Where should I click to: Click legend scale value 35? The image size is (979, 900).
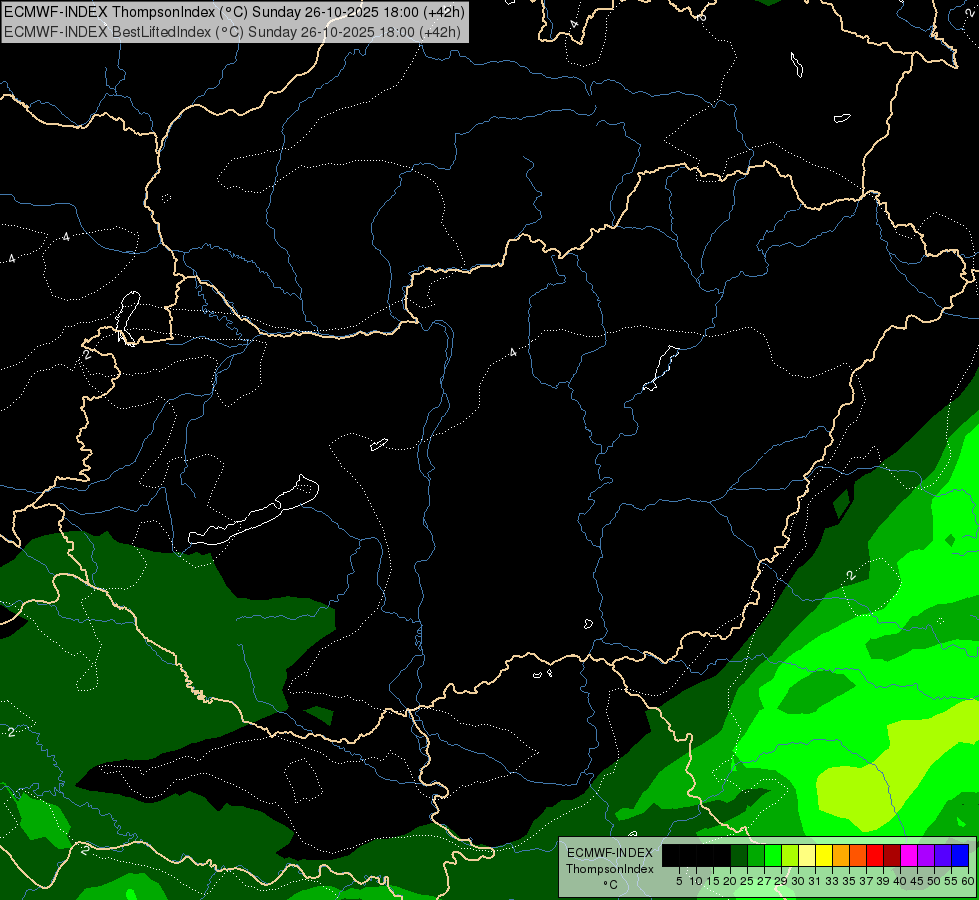[x=849, y=881]
